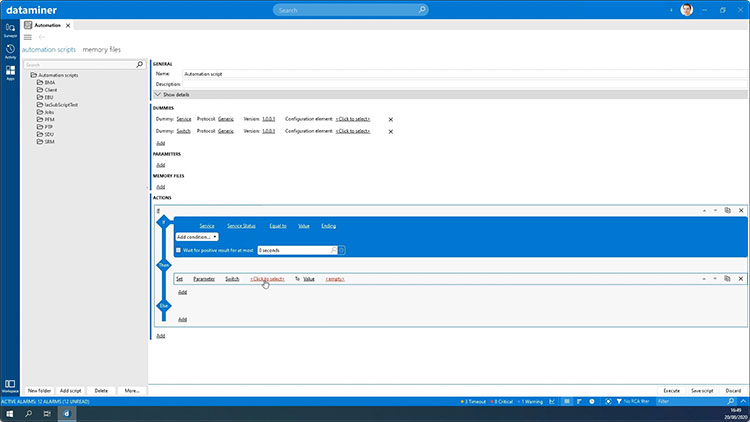
Task: Open Windows Start menu
Action: click(10, 414)
